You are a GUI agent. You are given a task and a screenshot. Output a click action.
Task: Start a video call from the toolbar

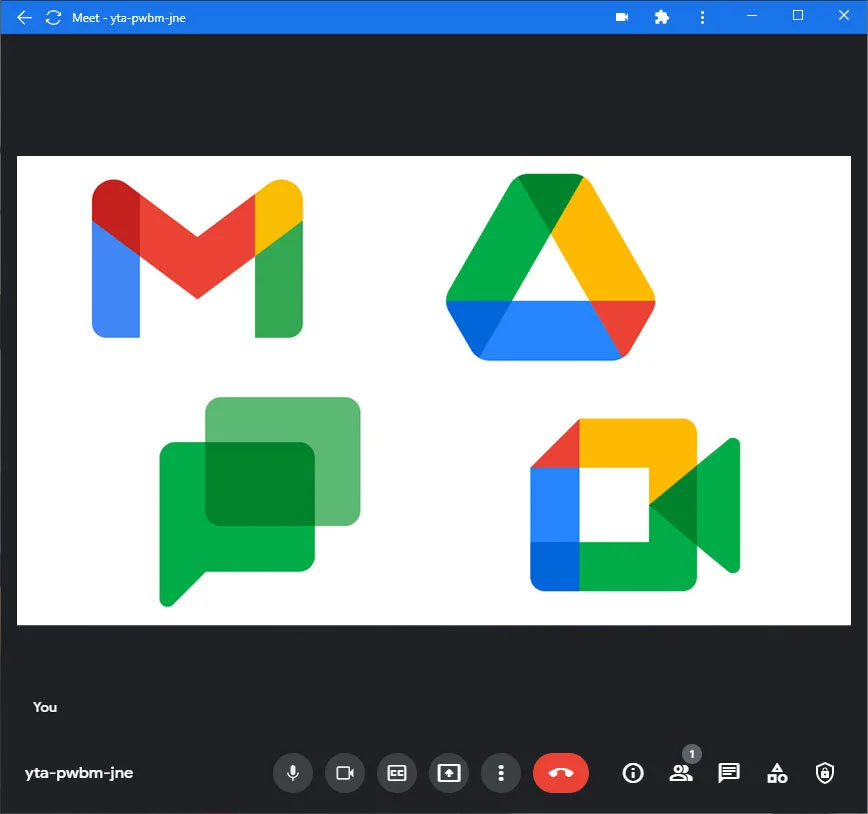(621, 16)
